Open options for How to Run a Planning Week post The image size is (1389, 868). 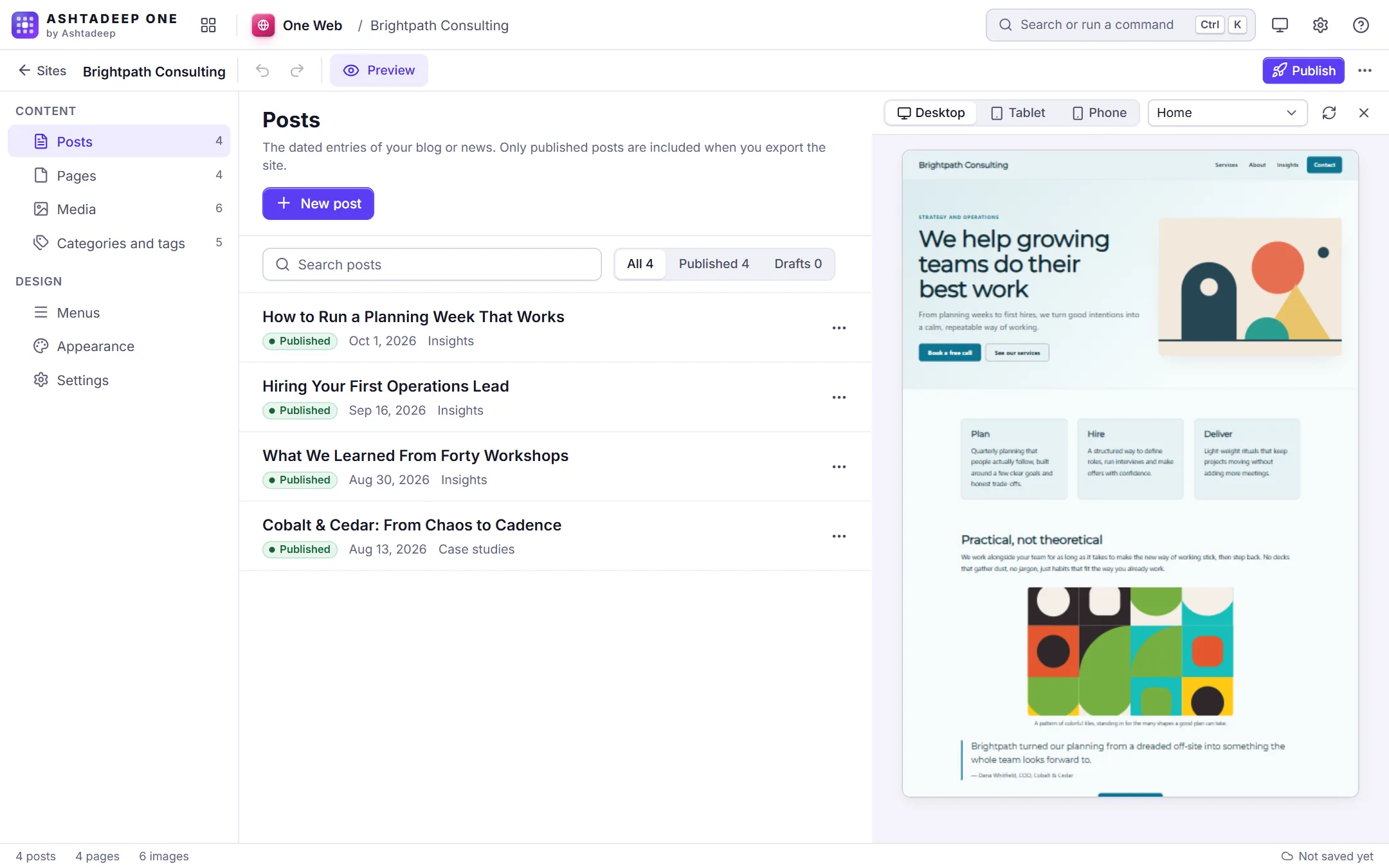[x=839, y=328]
